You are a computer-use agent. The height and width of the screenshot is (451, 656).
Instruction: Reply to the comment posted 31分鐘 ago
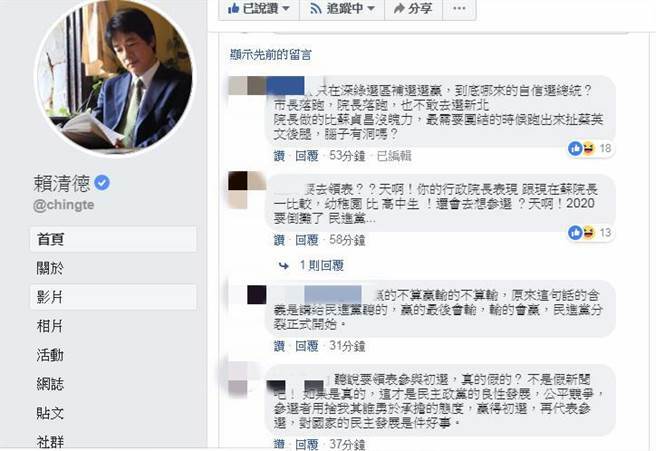[x=307, y=346]
